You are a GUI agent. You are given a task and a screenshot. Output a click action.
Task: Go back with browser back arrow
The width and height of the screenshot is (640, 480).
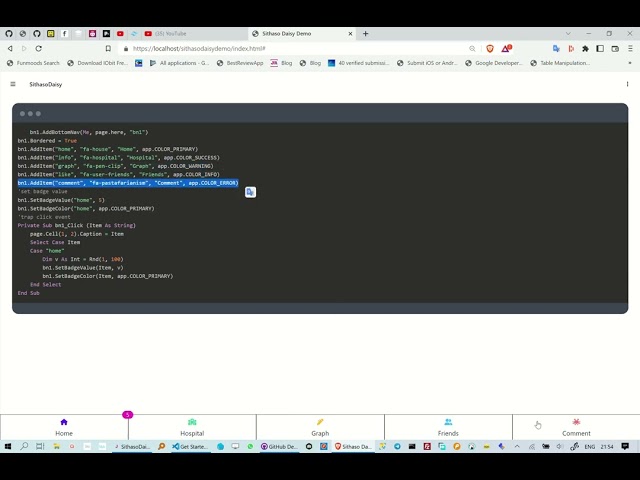click(10, 48)
